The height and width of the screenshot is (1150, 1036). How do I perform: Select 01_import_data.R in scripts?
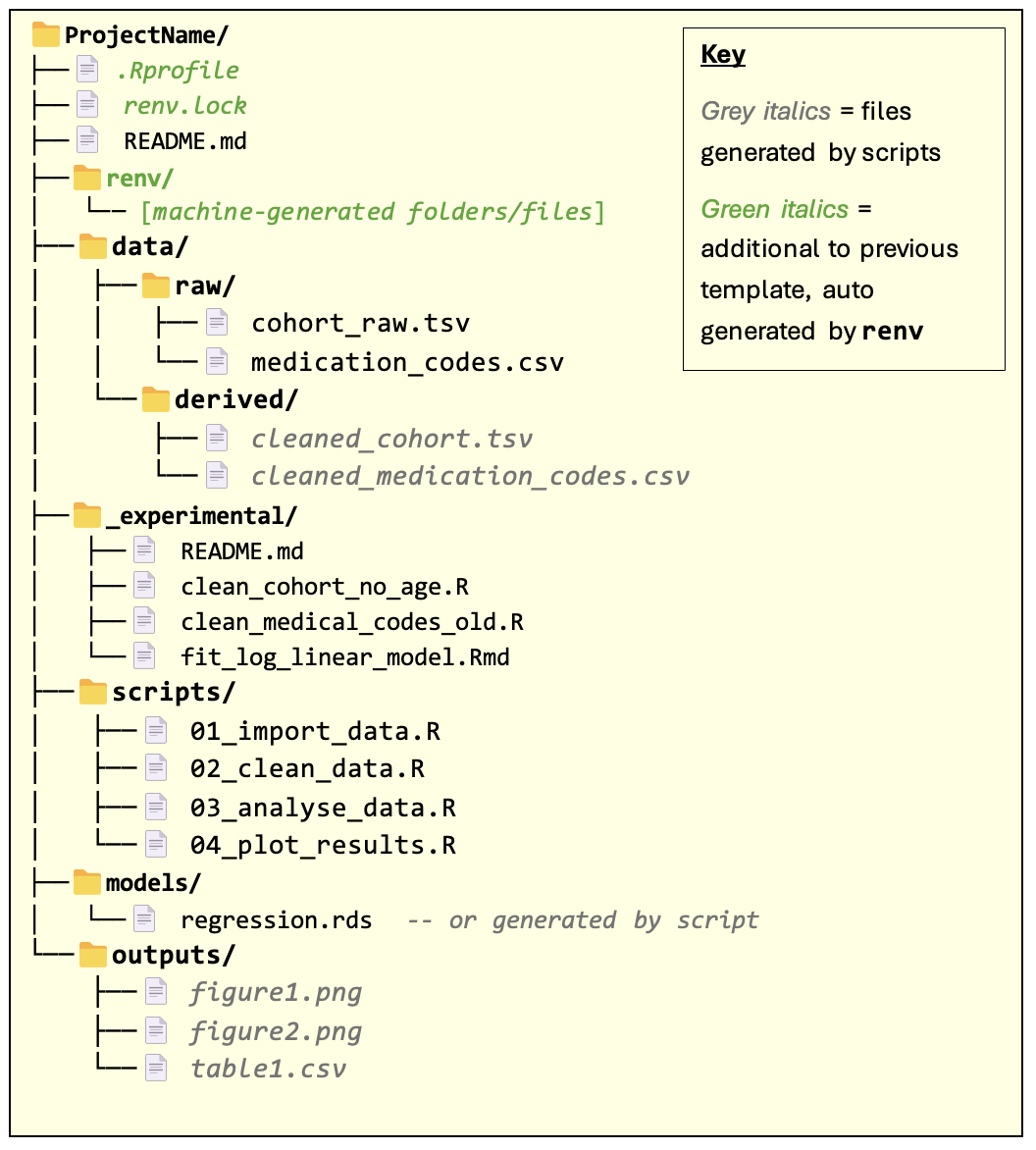[x=315, y=731]
